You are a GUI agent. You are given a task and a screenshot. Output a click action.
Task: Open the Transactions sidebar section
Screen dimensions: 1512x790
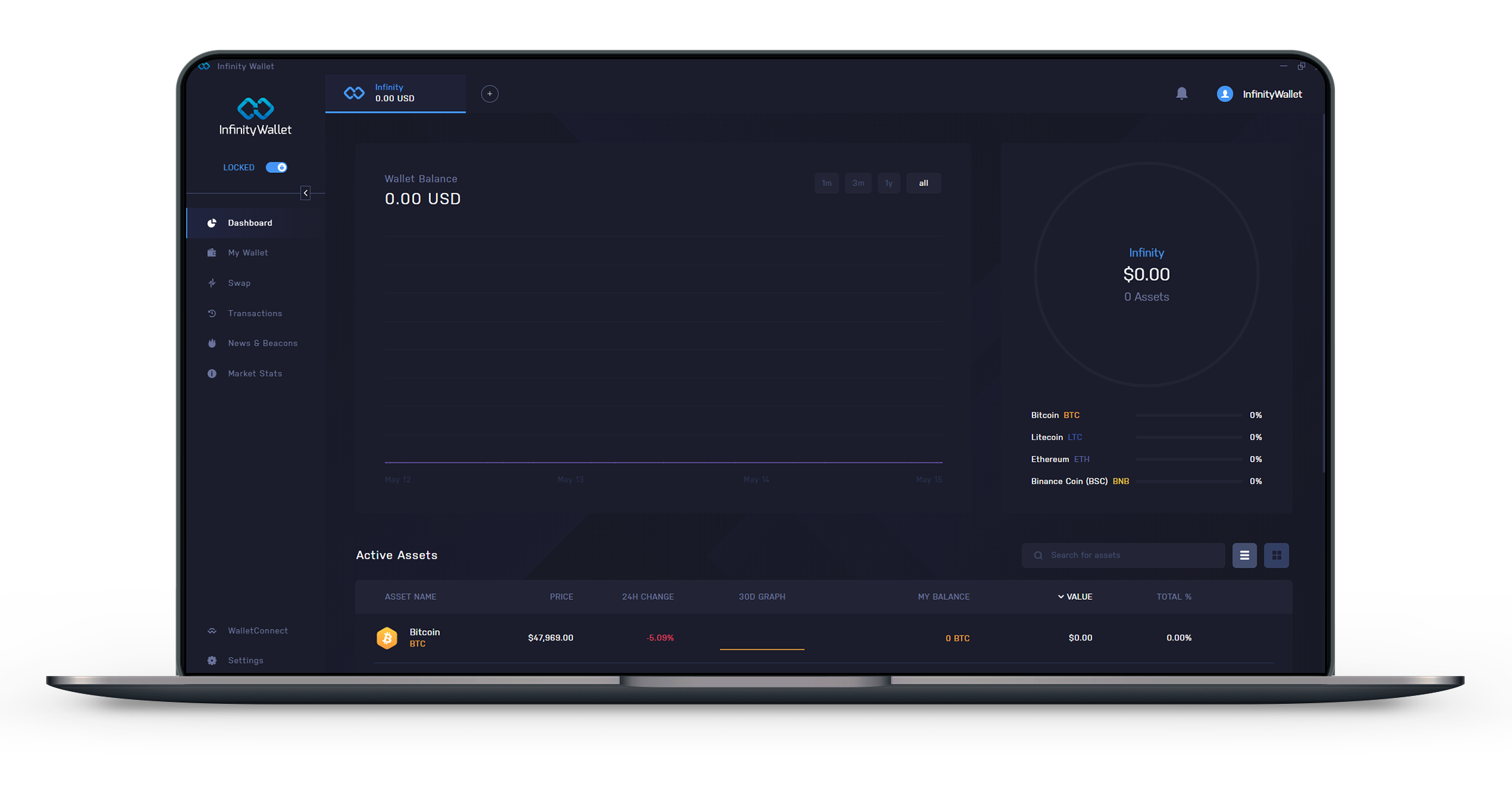[254, 313]
